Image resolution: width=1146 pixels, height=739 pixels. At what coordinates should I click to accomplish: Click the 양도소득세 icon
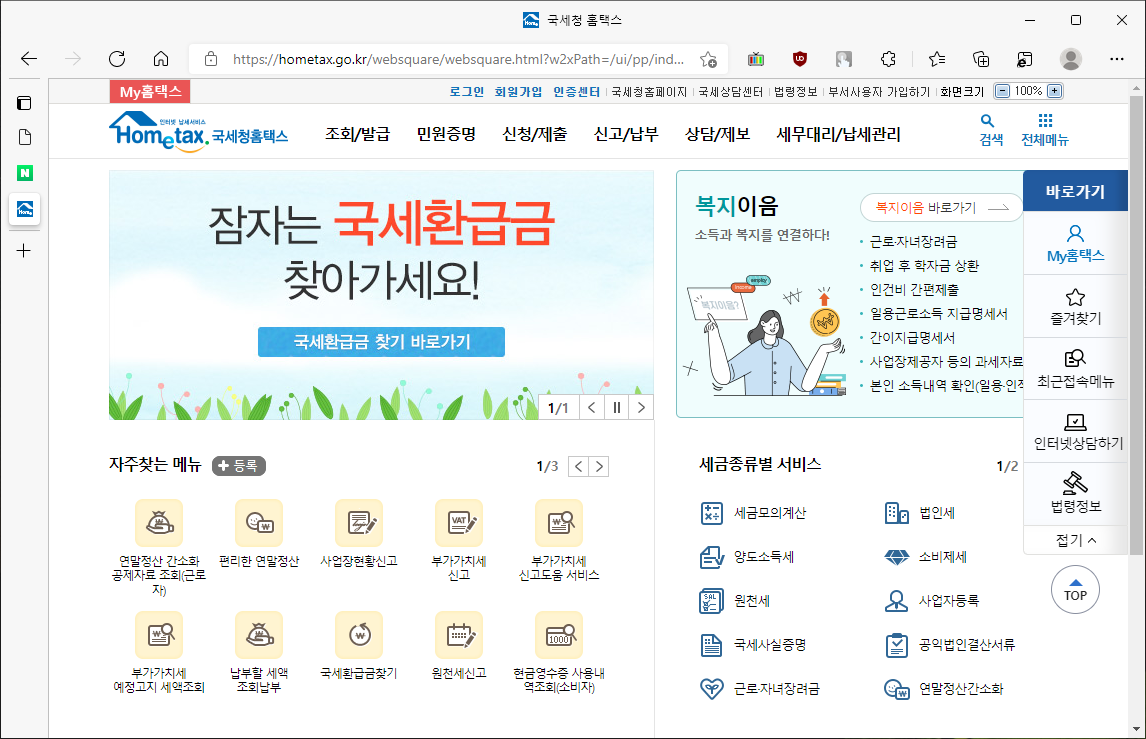(x=711, y=557)
